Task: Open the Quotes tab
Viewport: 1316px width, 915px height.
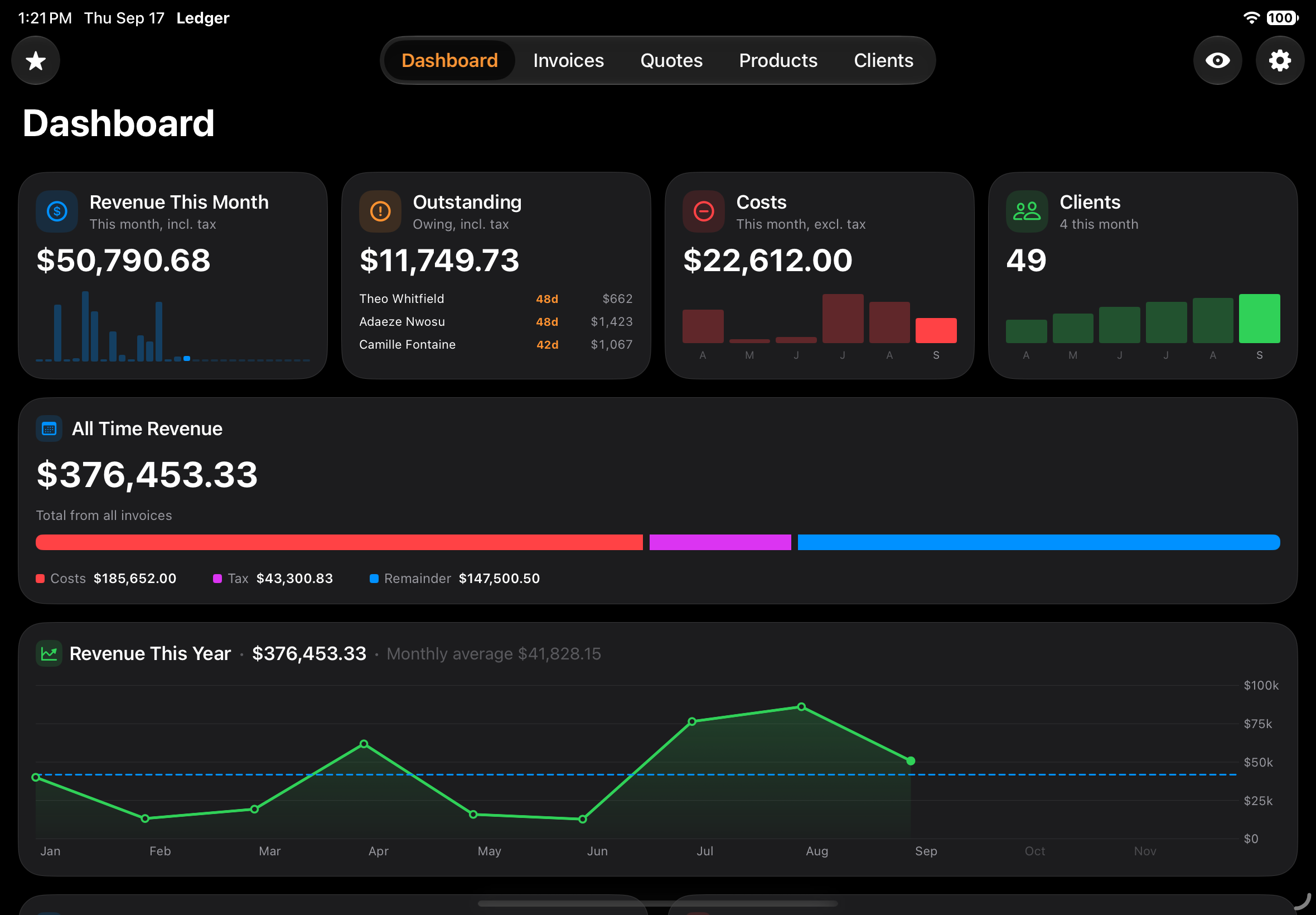Action: [x=671, y=60]
